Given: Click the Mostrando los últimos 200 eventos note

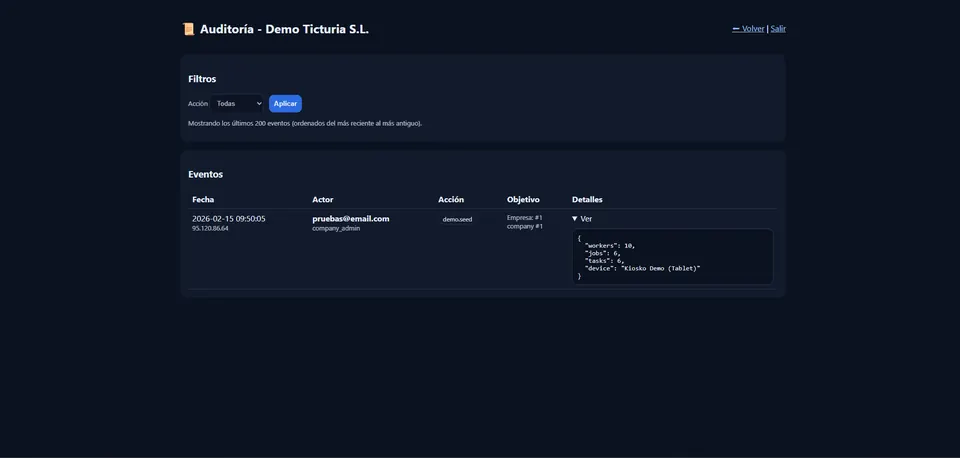Looking at the screenshot, I should [x=305, y=123].
